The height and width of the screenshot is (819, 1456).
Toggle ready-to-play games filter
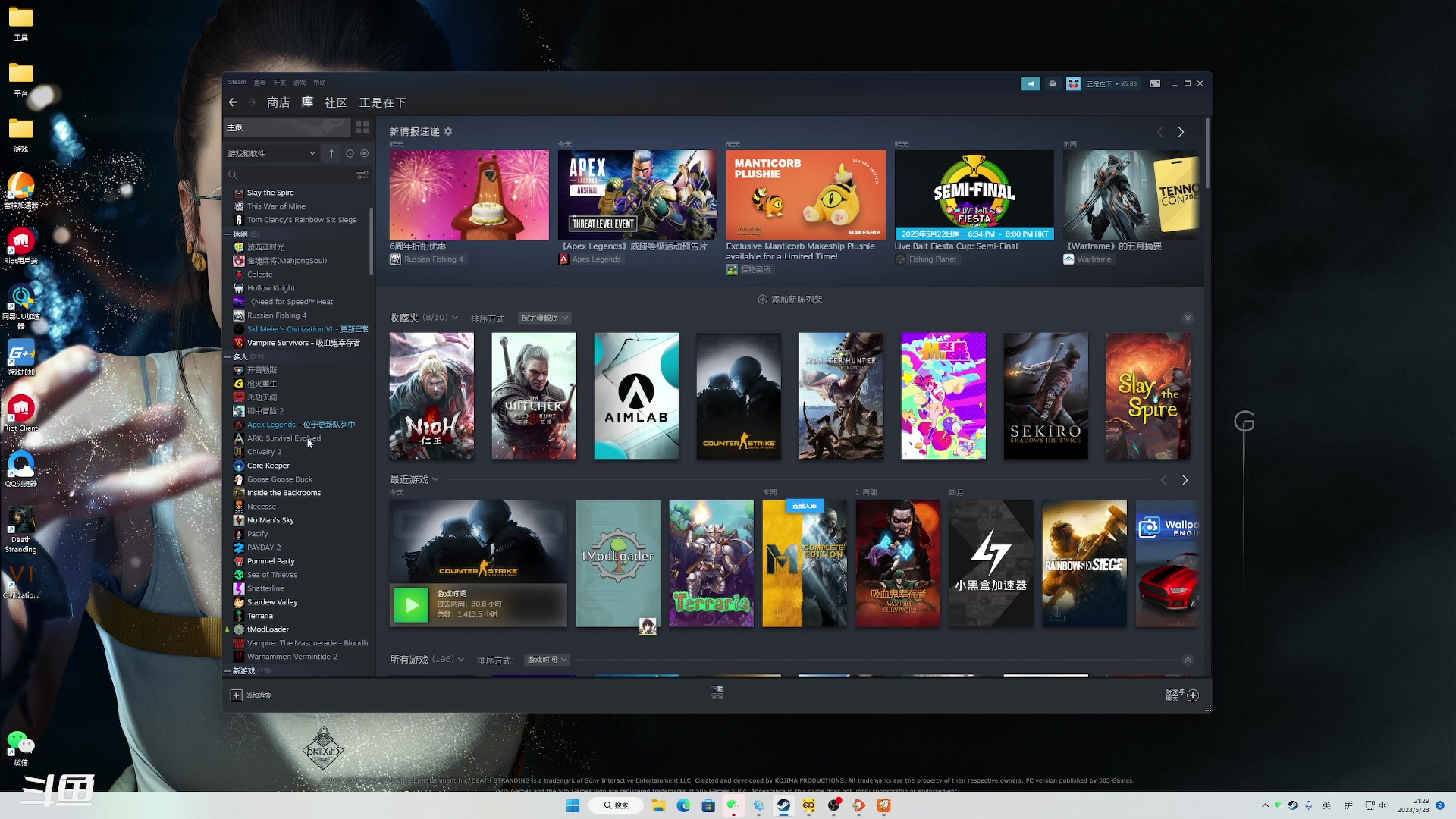coord(365,153)
